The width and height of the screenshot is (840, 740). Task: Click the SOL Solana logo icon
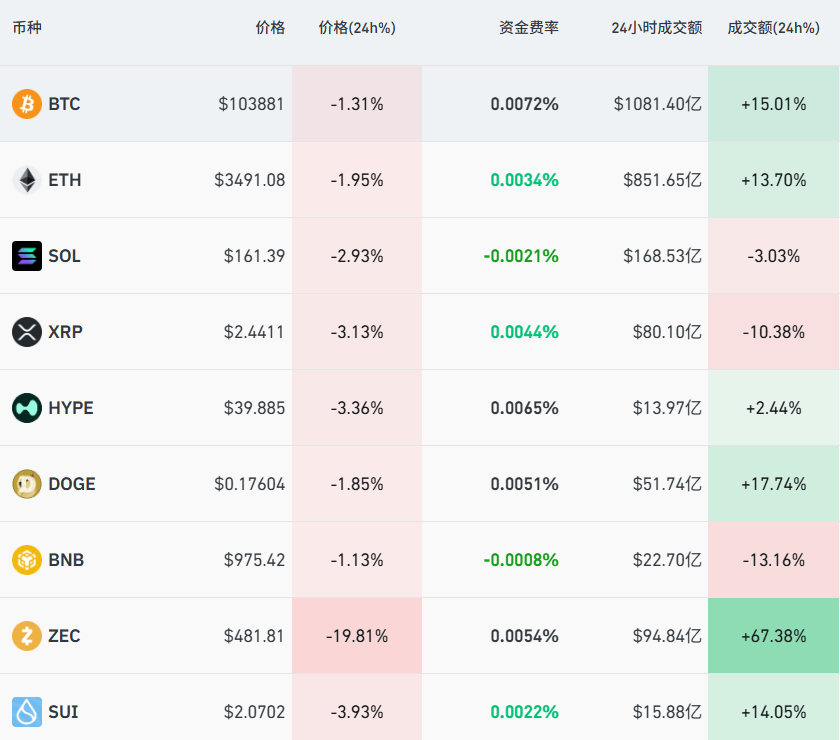pos(26,256)
